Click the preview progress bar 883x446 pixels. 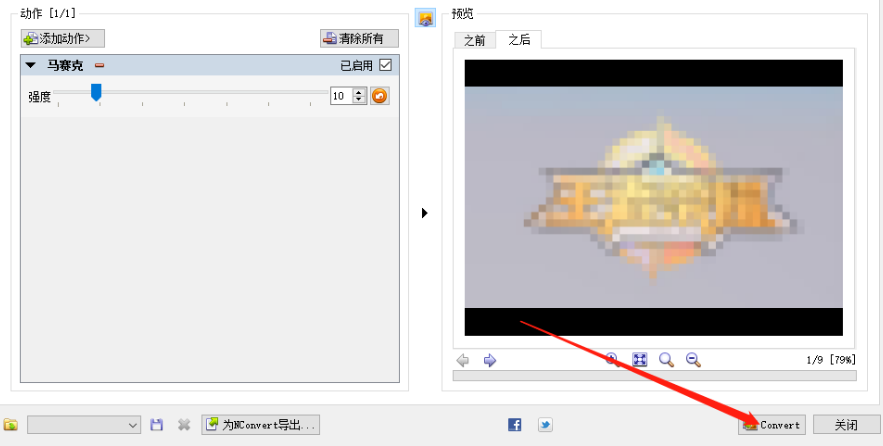[654, 376]
